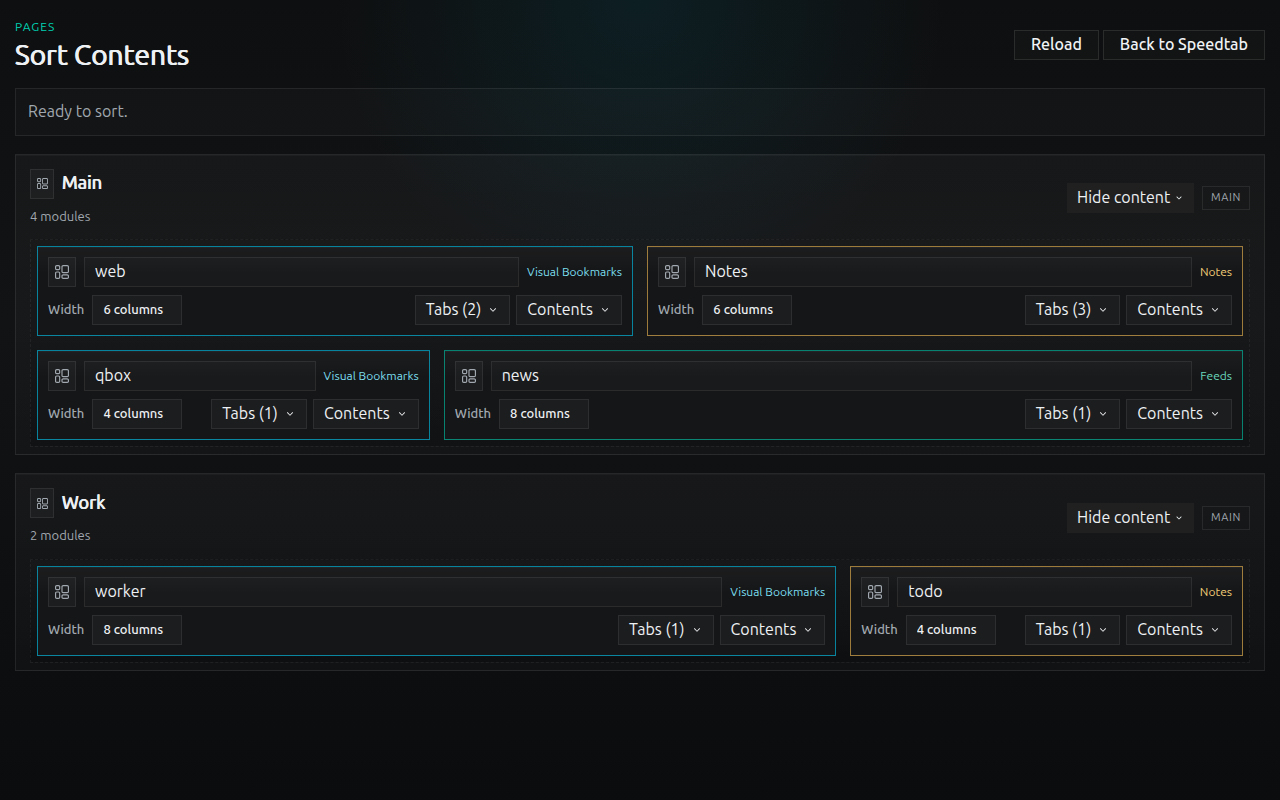Change qbox module width of 4 columns
Screen dimensions: 1280x800
pos(137,414)
